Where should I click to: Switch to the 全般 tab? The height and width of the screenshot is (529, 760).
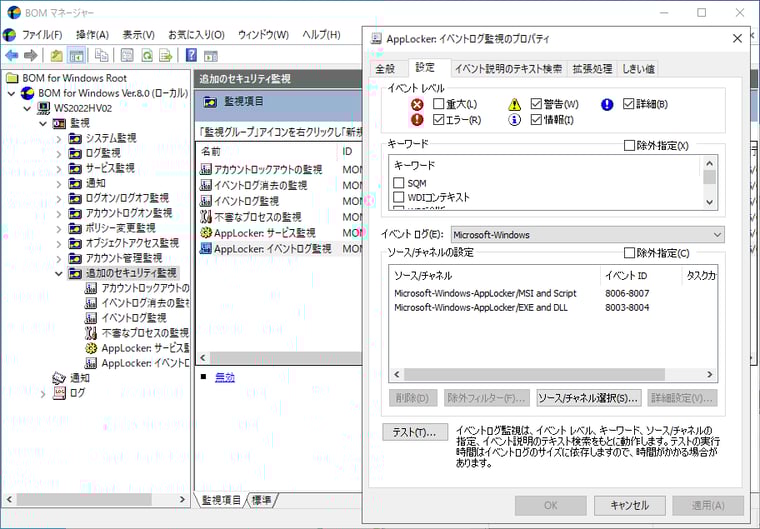pyautogui.click(x=385, y=69)
